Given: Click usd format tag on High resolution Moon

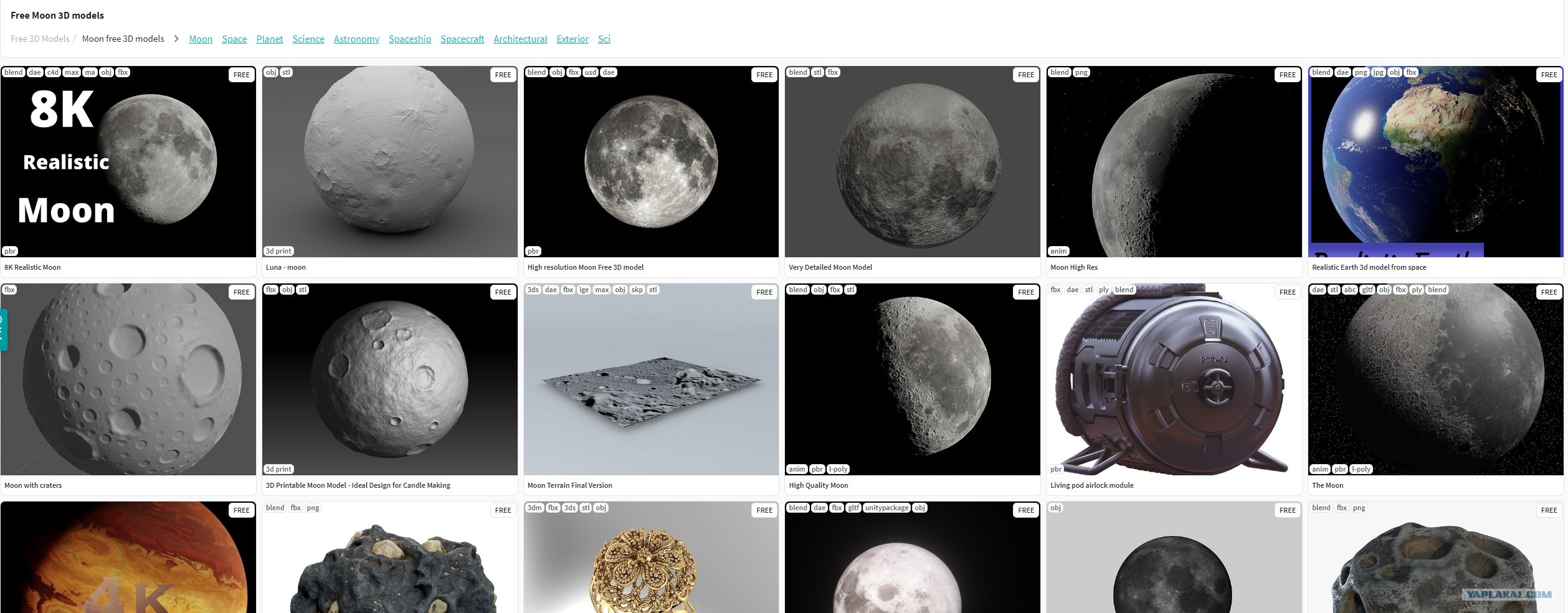Looking at the screenshot, I should [x=591, y=72].
